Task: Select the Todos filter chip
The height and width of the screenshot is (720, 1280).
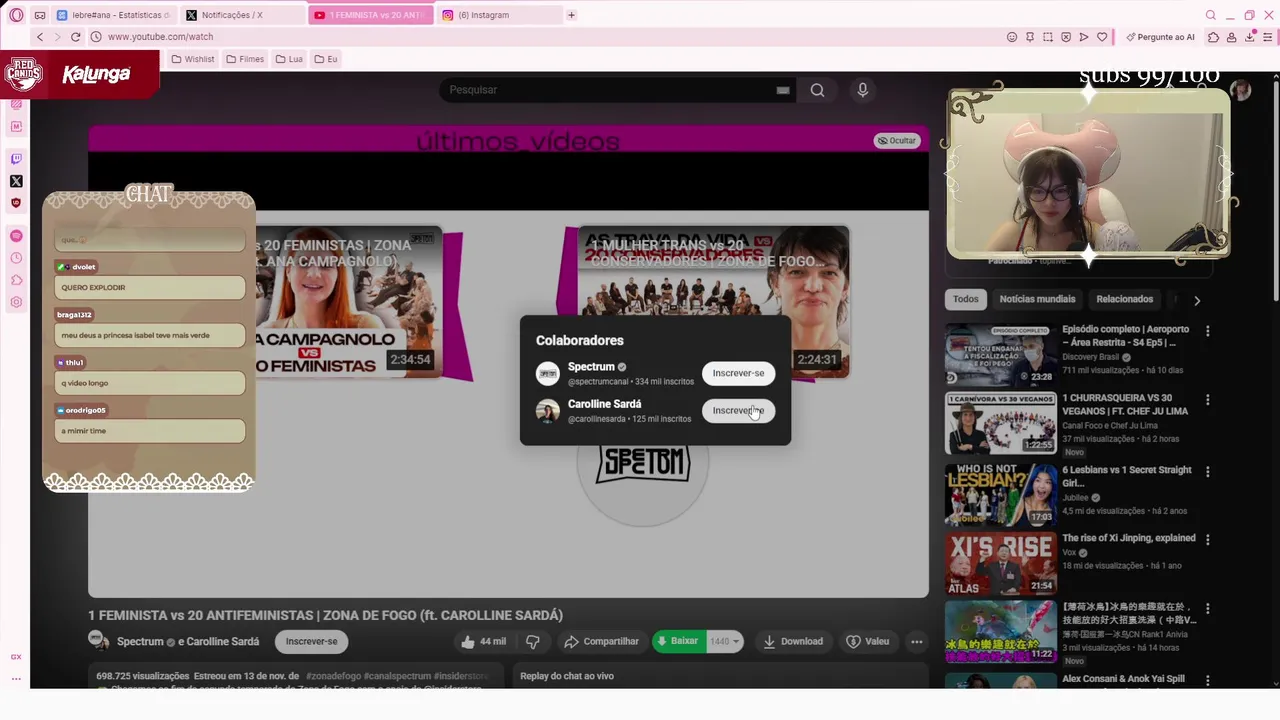Action: (x=966, y=299)
